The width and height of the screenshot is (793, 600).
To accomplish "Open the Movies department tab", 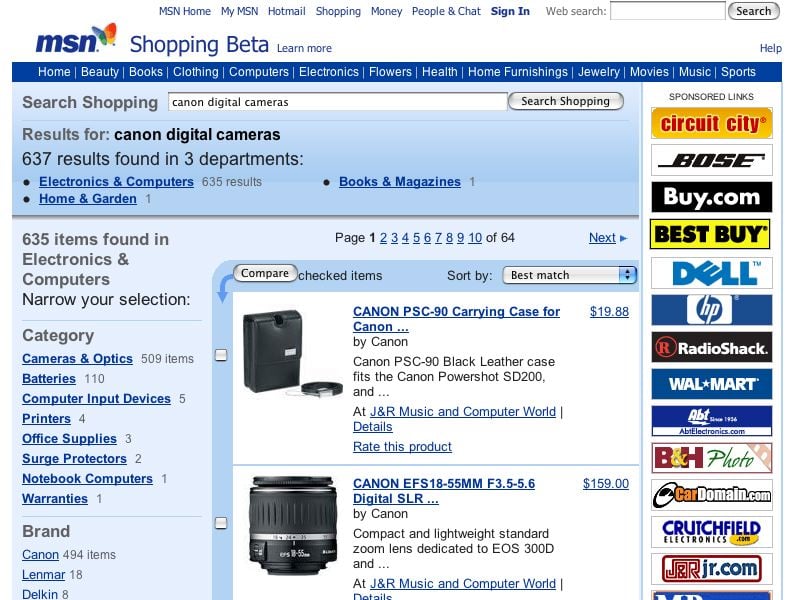I will pyautogui.click(x=649, y=72).
